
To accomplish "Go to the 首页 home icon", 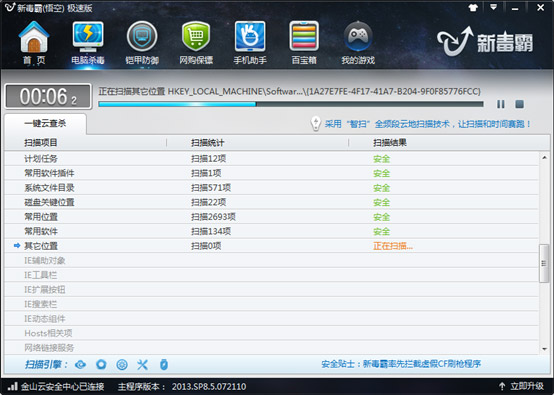I will 34,42.
